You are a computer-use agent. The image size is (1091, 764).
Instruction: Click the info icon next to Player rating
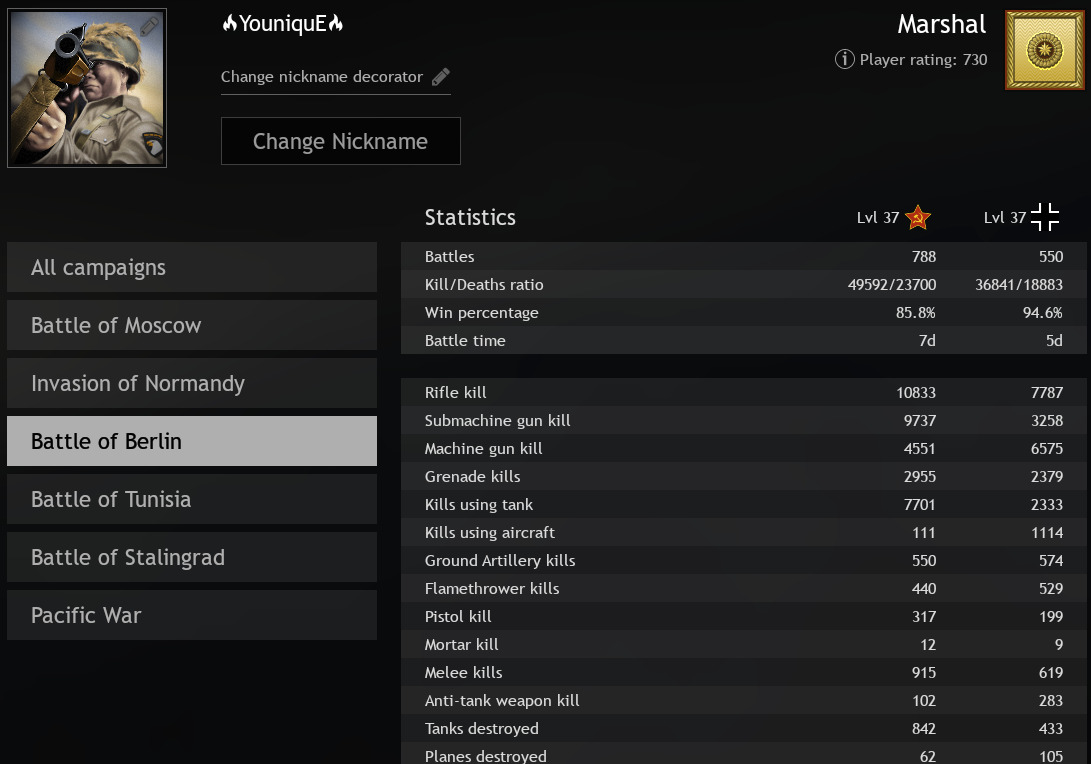pos(845,59)
